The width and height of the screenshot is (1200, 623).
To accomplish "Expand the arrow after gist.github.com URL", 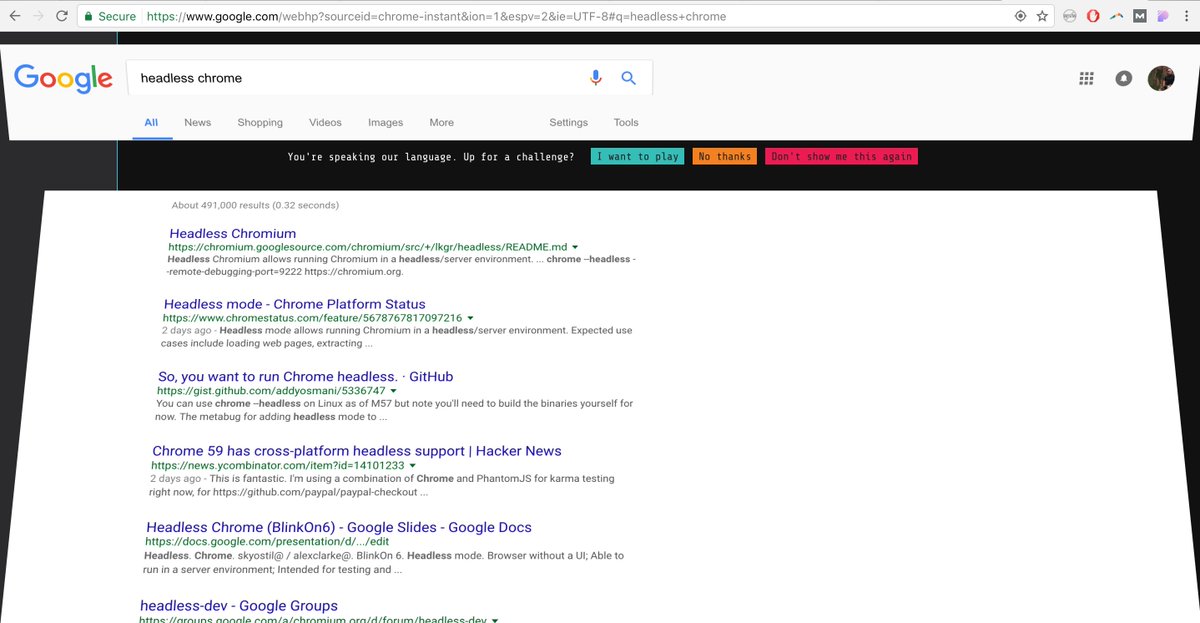I will pos(393,391).
